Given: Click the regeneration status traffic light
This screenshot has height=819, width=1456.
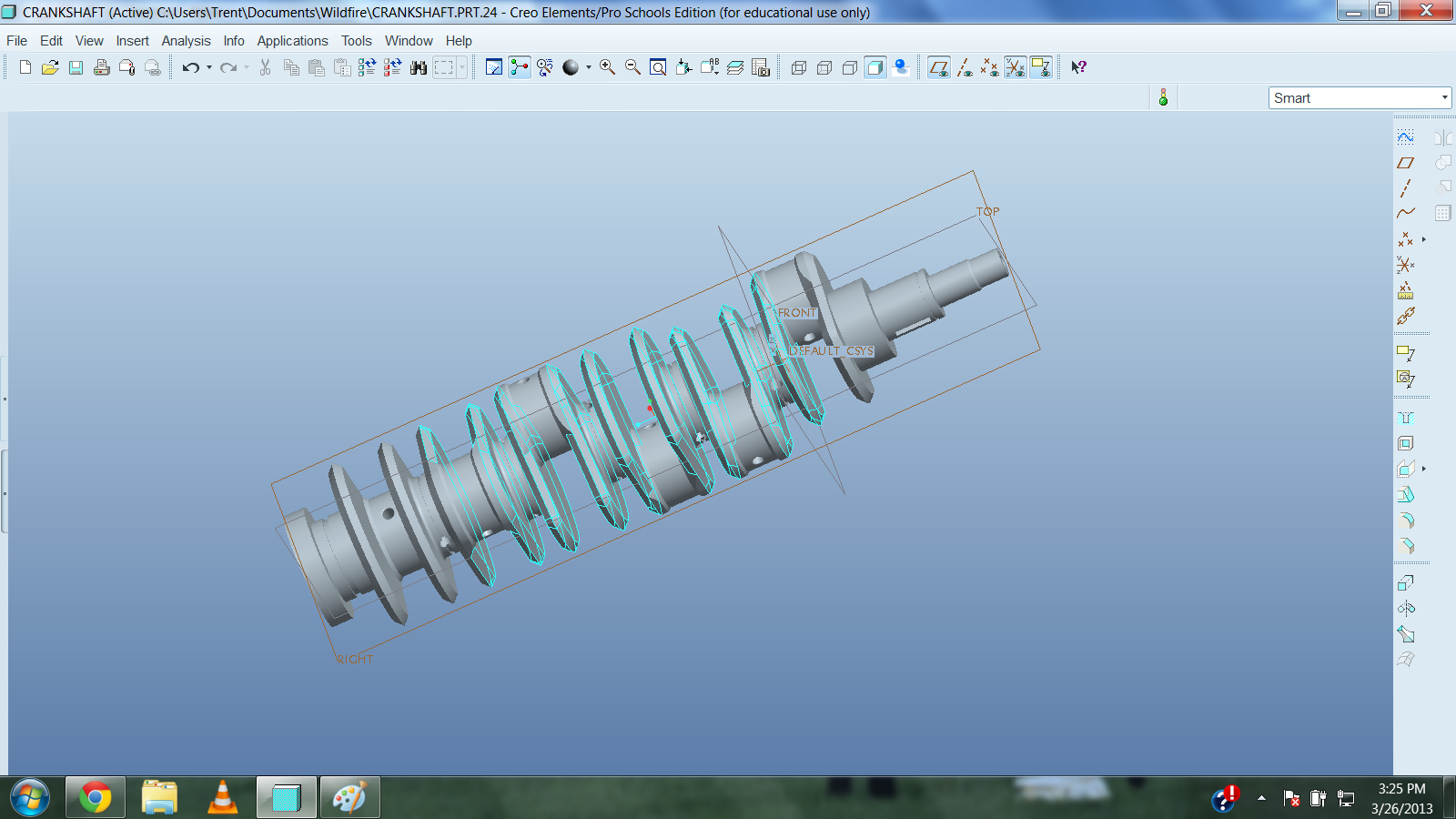Looking at the screenshot, I should tap(1163, 97).
